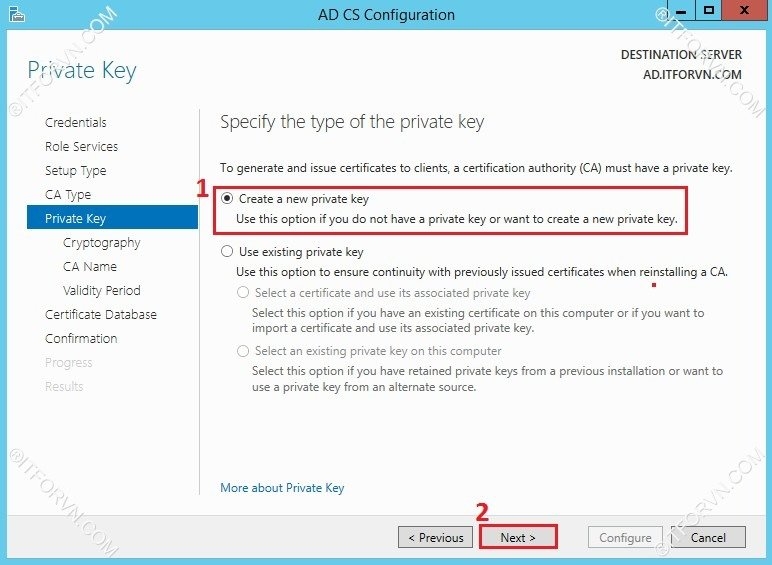Go to the Credentials step in sidebar

pos(76,122)
